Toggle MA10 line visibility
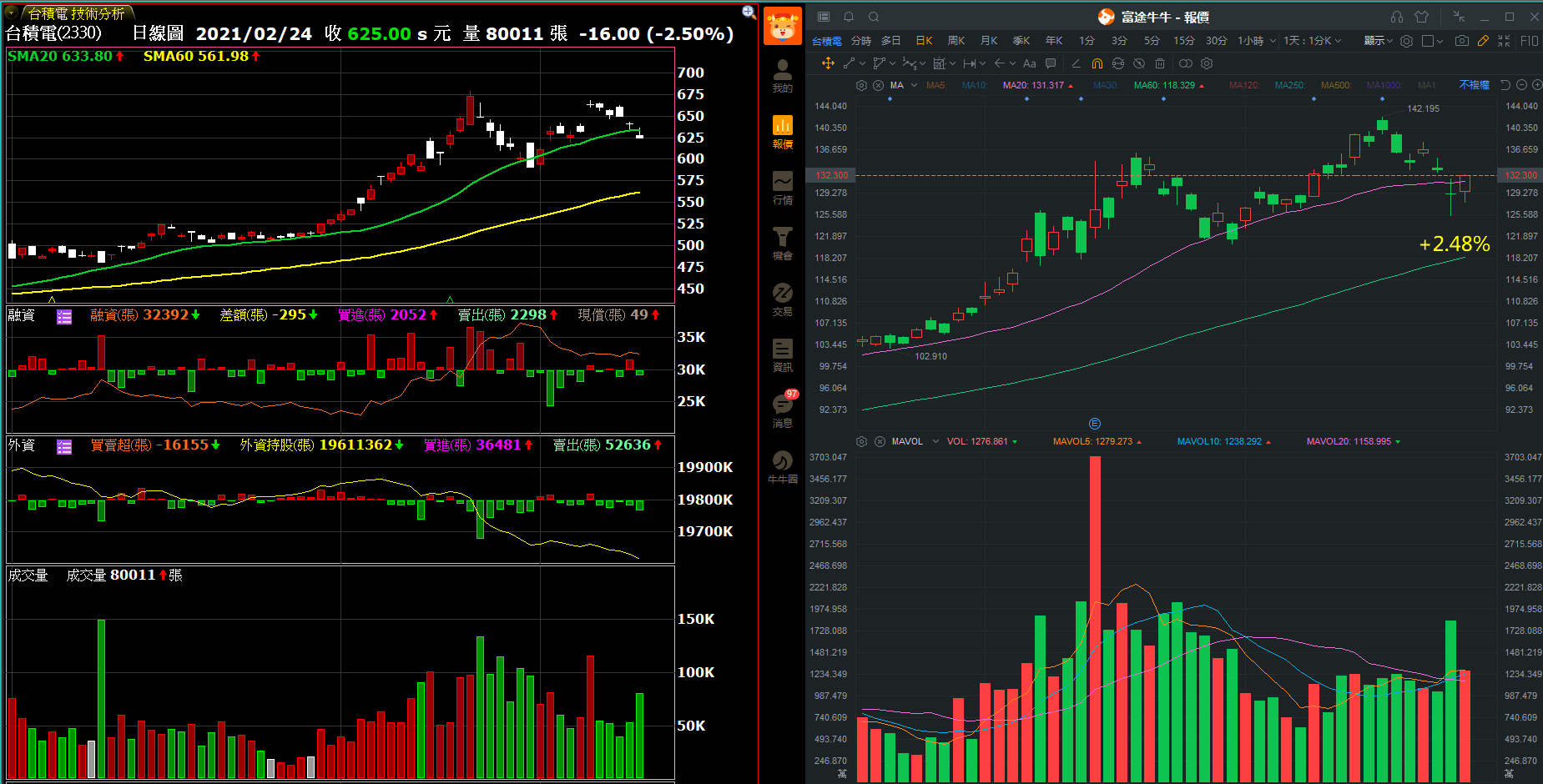The width and height of the screenshot is (1543, 784). (x=974, y=85)
